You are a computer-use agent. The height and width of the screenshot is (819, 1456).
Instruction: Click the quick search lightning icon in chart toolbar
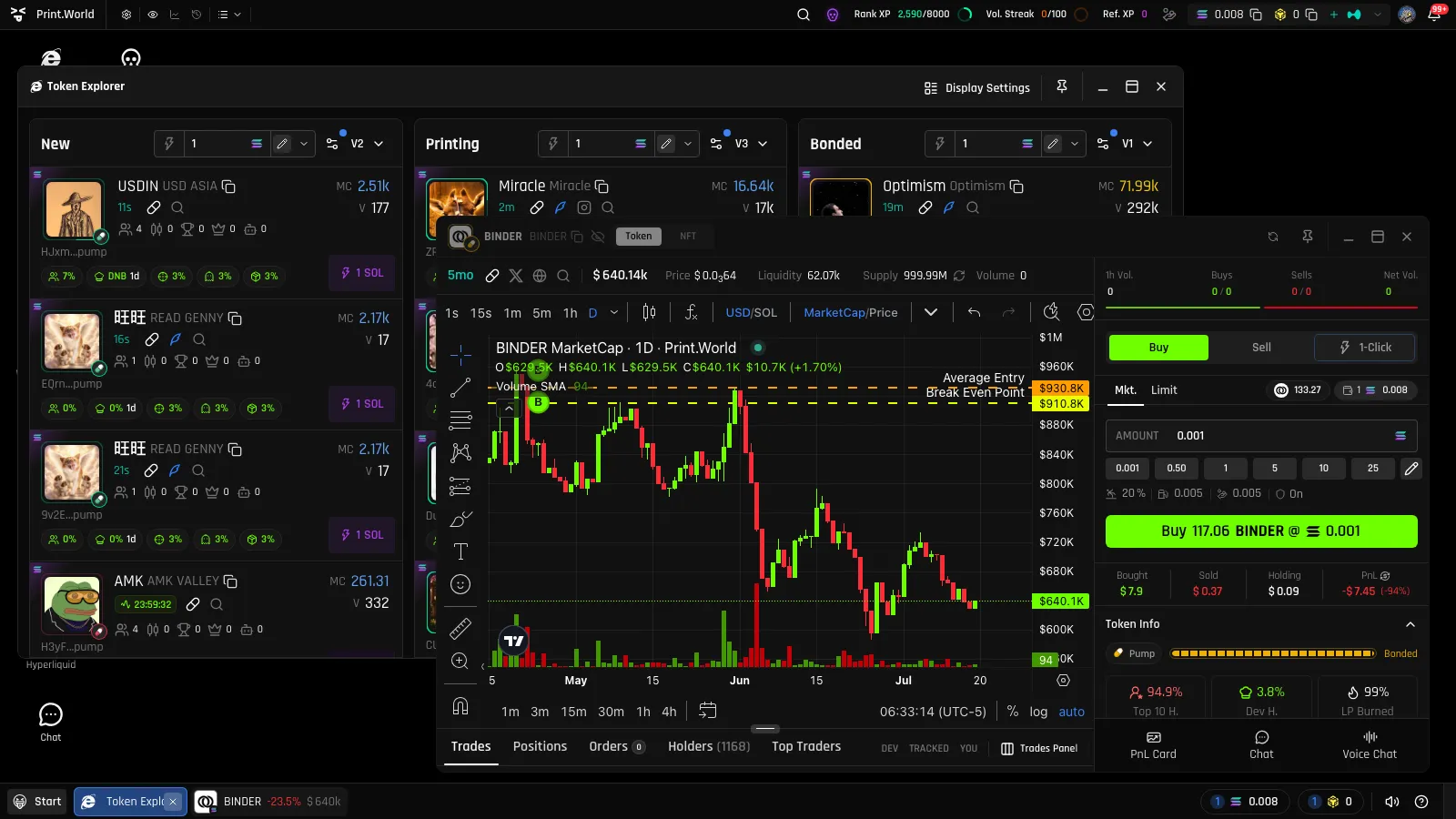click(1051, 312)
